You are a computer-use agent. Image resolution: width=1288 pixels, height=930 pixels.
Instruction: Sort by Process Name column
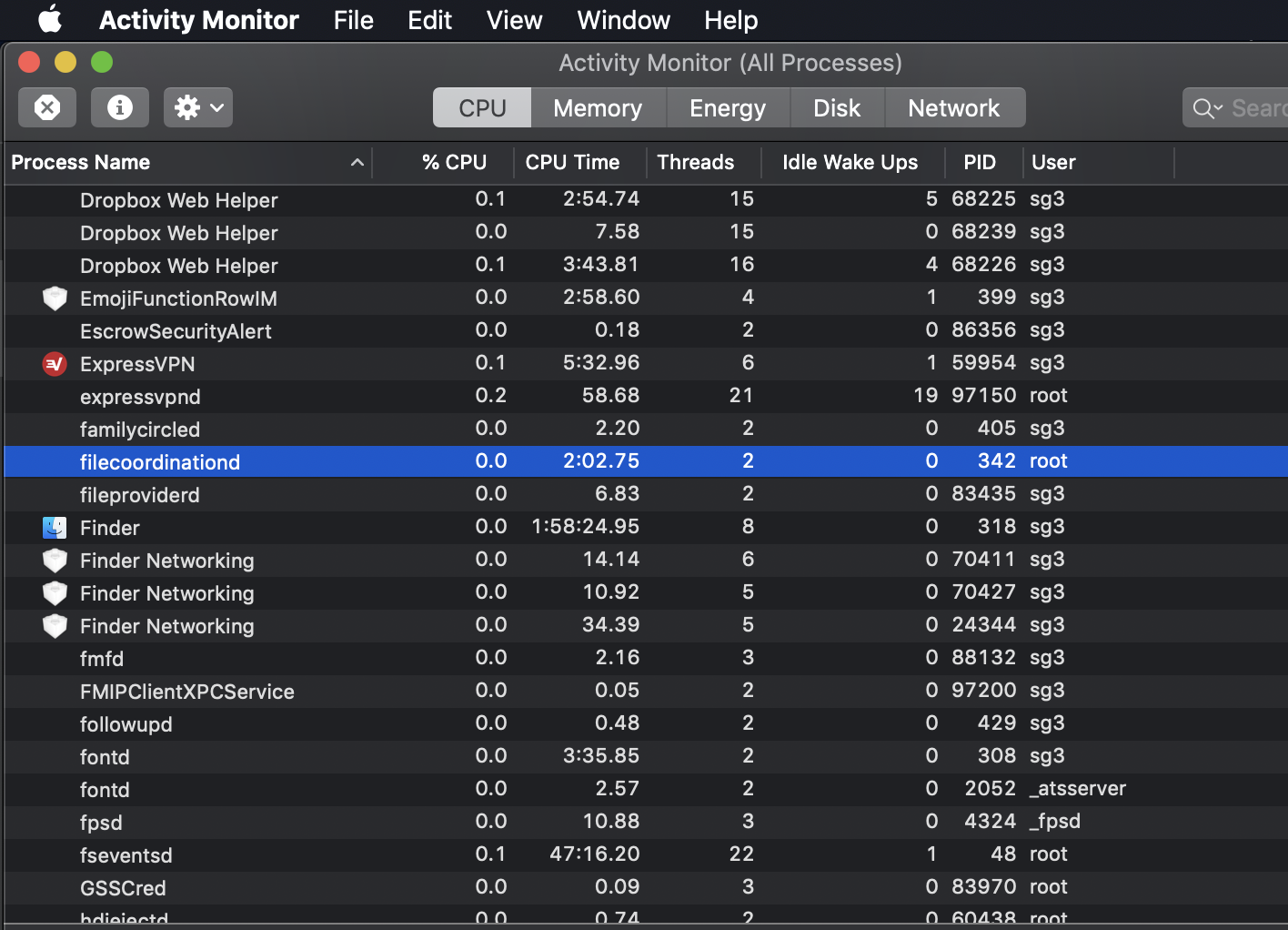click(188, 162)
